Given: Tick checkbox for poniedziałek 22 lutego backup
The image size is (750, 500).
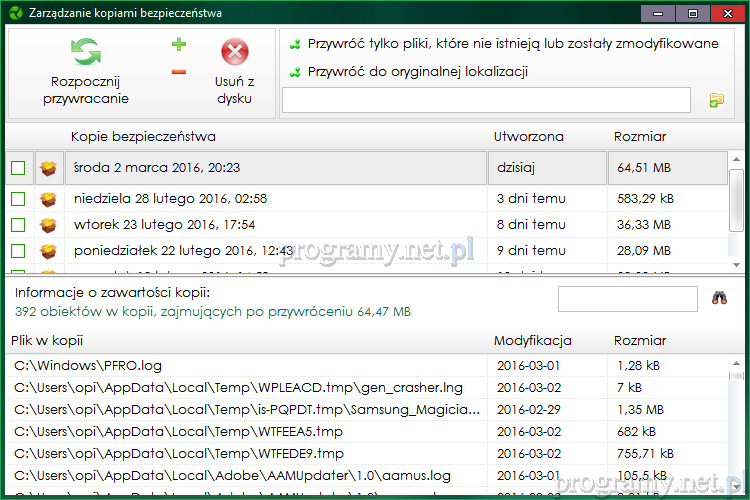Looking at the screenshot, I should (x=18, y=250).
